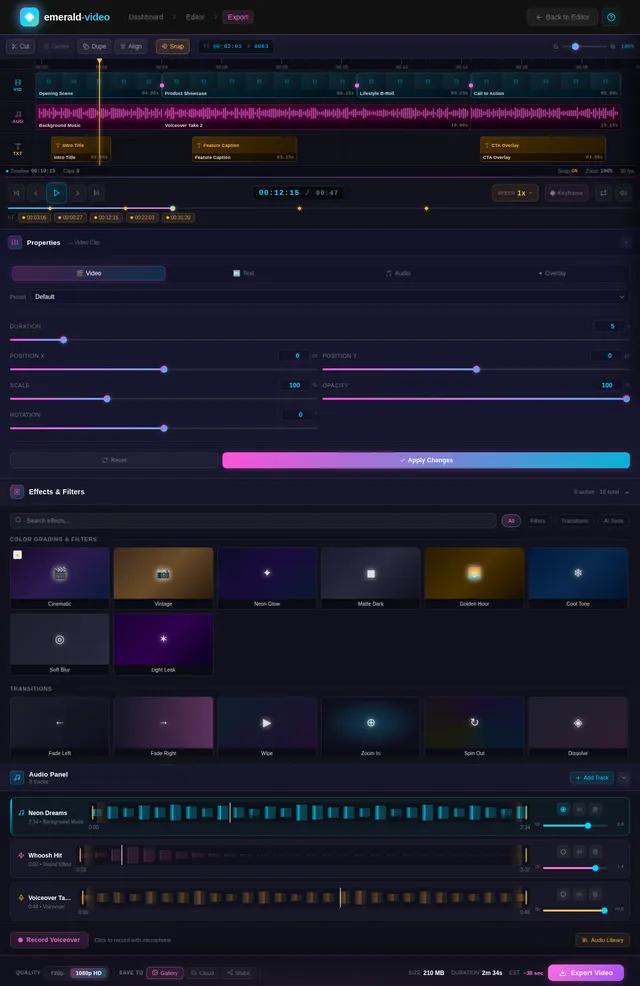Open the Preset Default dropdown

(x=329, y=297)
